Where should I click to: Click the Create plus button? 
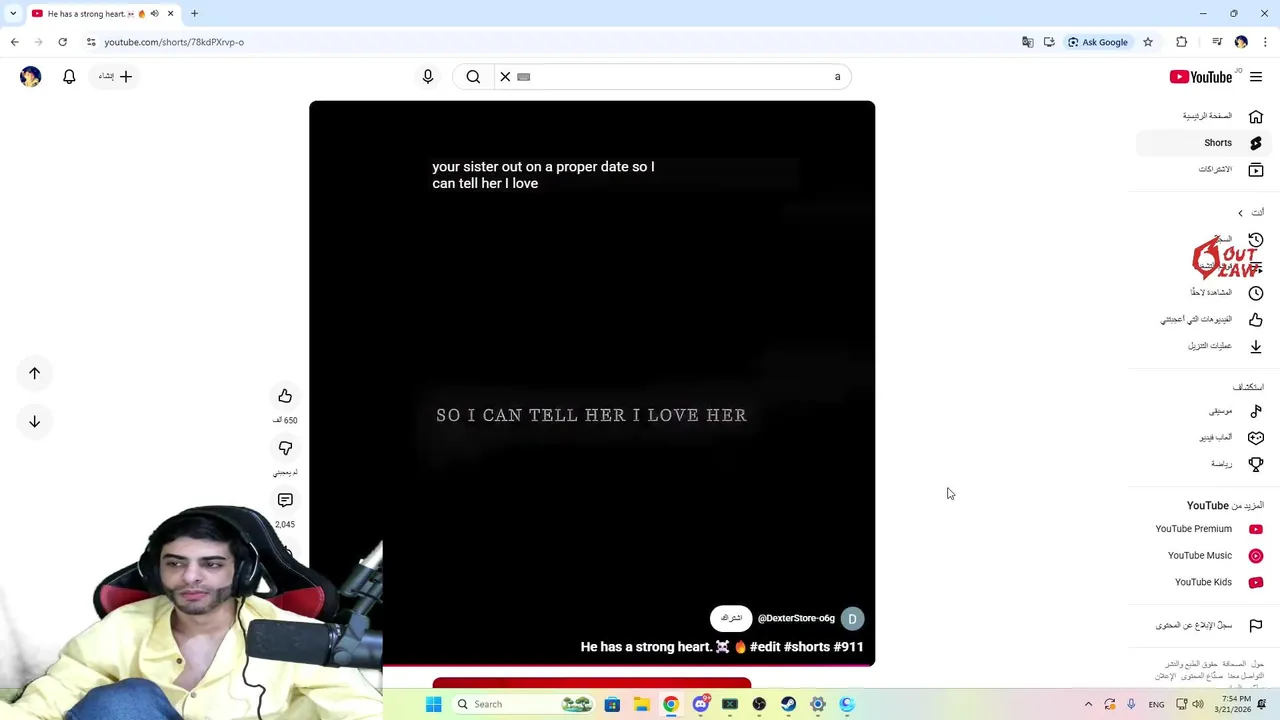click(x=116, y=76)
